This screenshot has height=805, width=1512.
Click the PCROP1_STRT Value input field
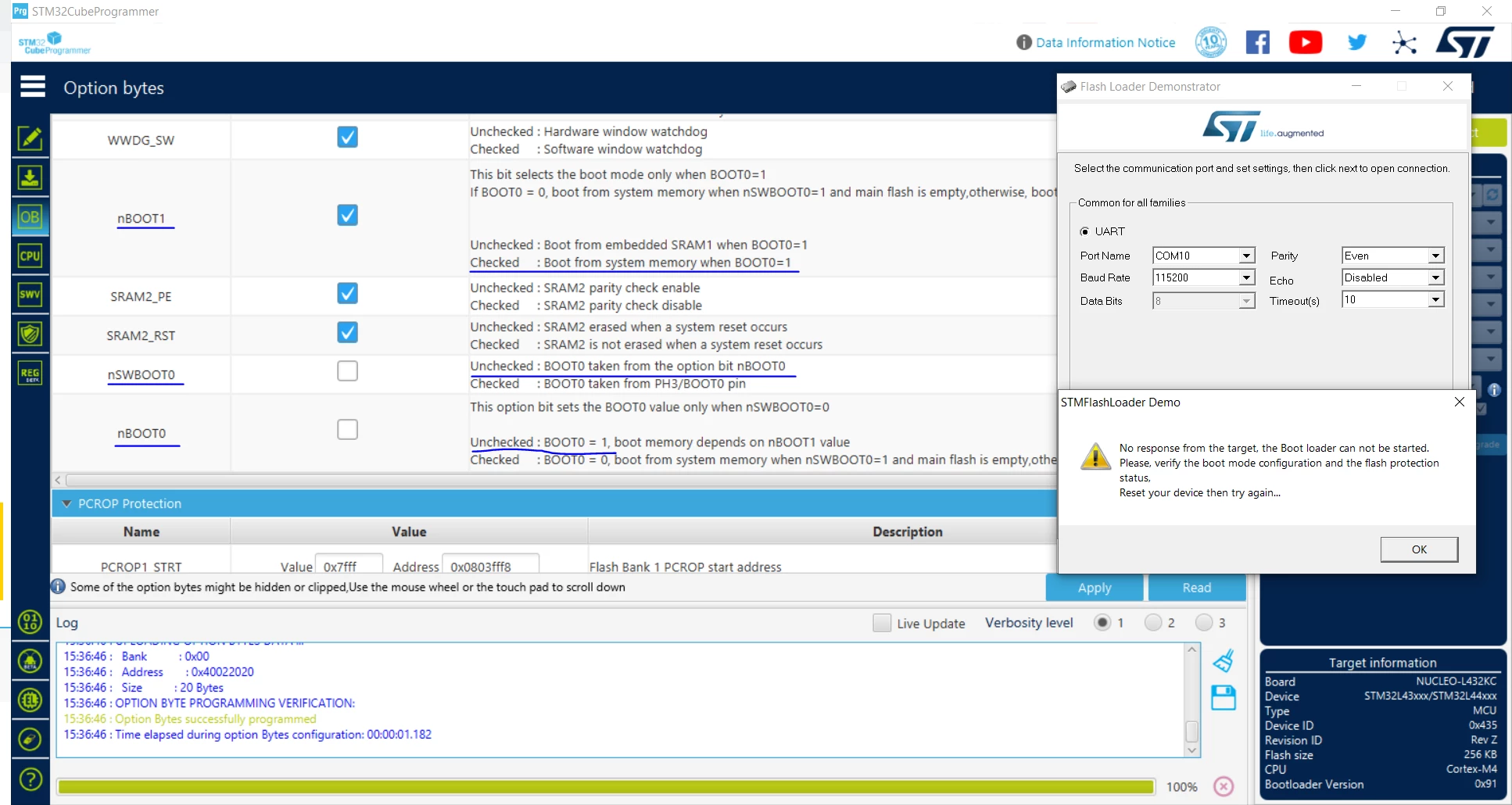click(x=349, y=564)
